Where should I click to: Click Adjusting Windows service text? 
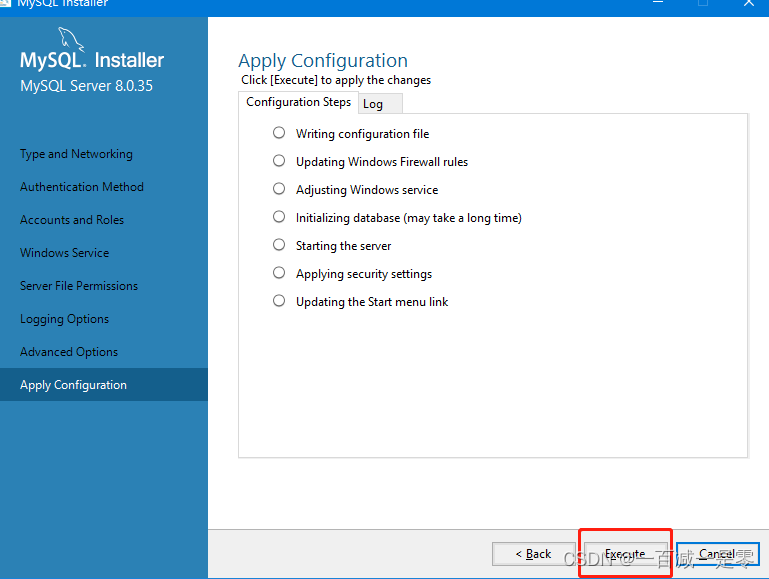click(367, 190)
